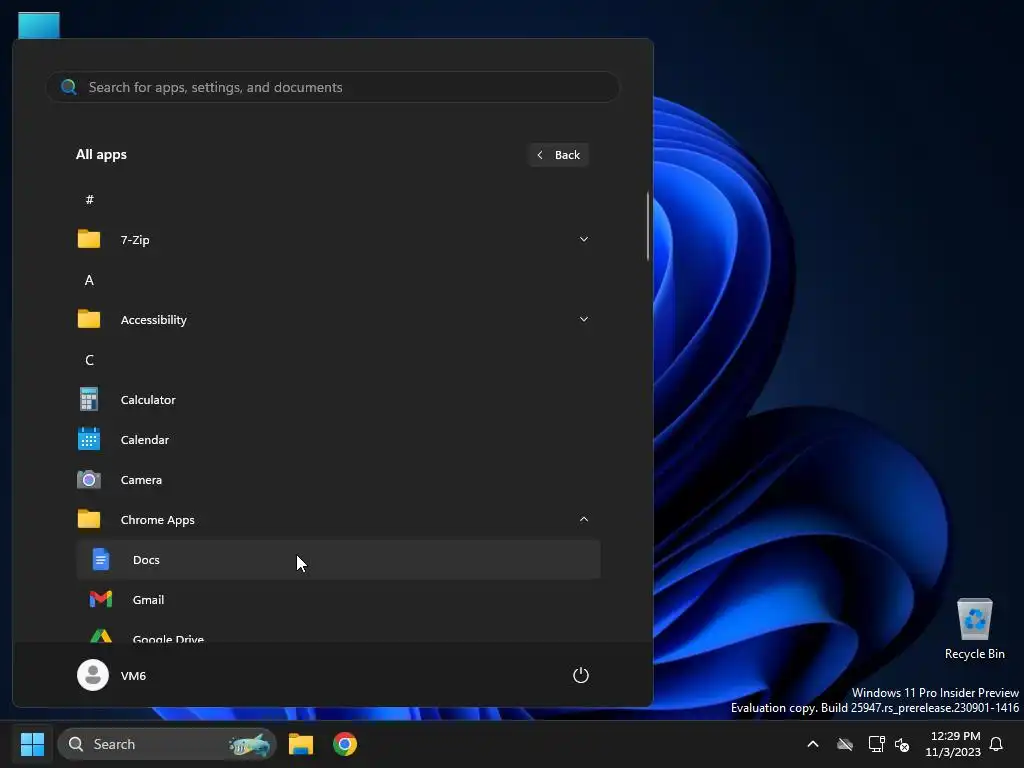This screenshot has height=768, width=1024.
Task: Launch the Camera app icon
Action: [89, 479]
